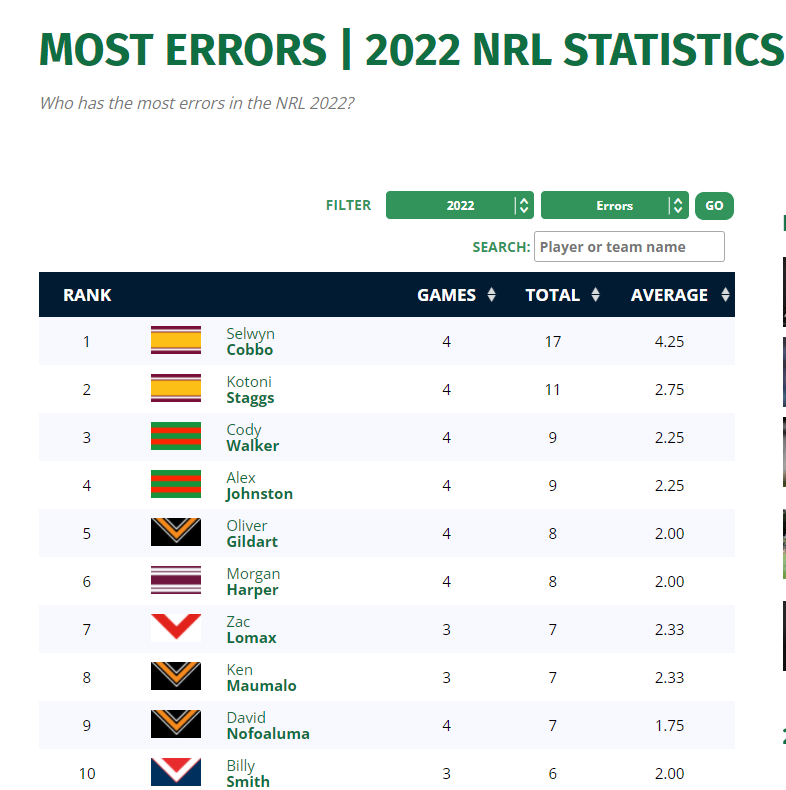Image resolution: width=786 pixels, height=790 pixels.
Task: Click Alex Johnston's Rabbitohs jersey icon
Action: click(x=176, y=484)
